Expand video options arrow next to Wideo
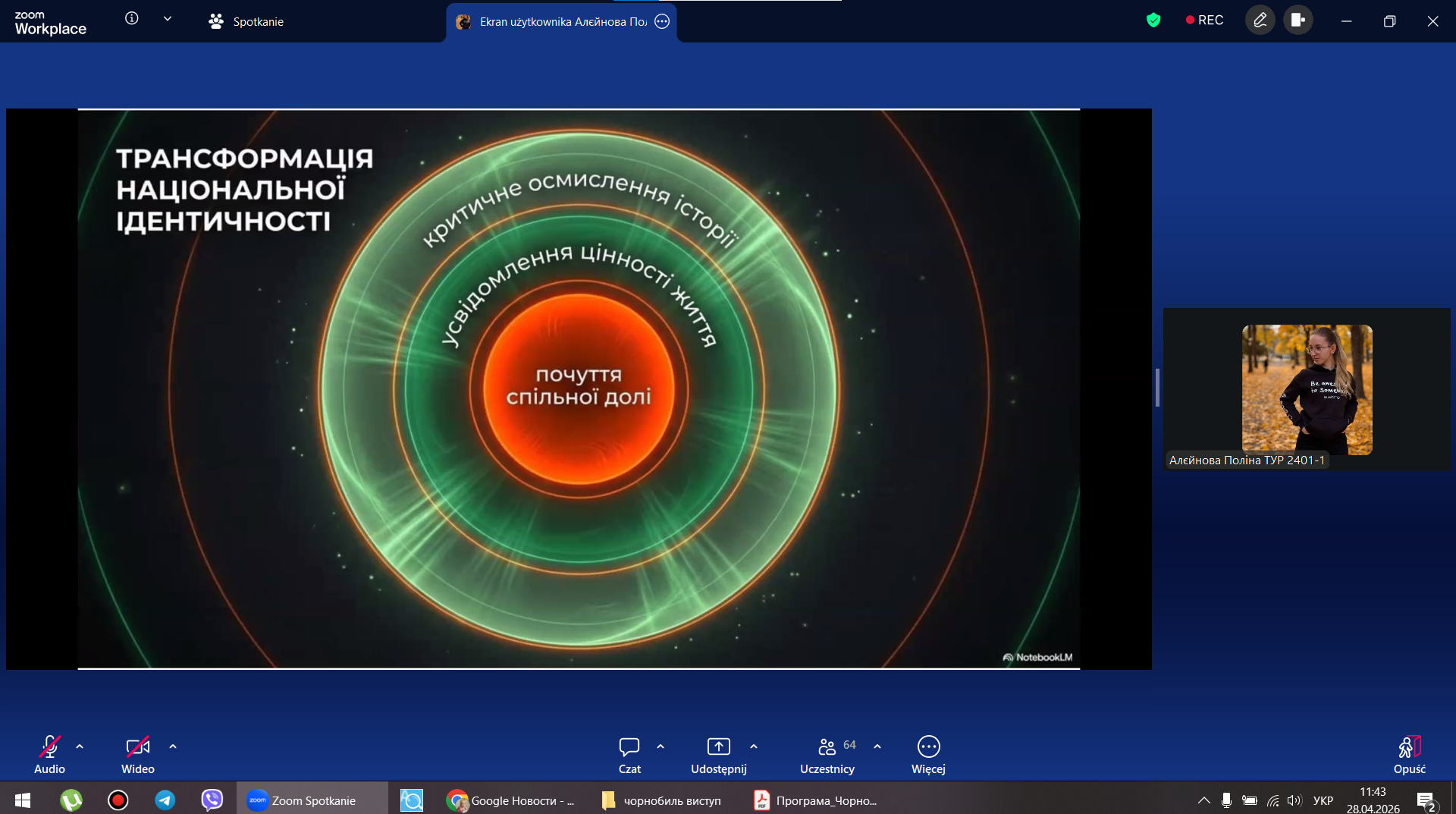 (x=173, y=746)
